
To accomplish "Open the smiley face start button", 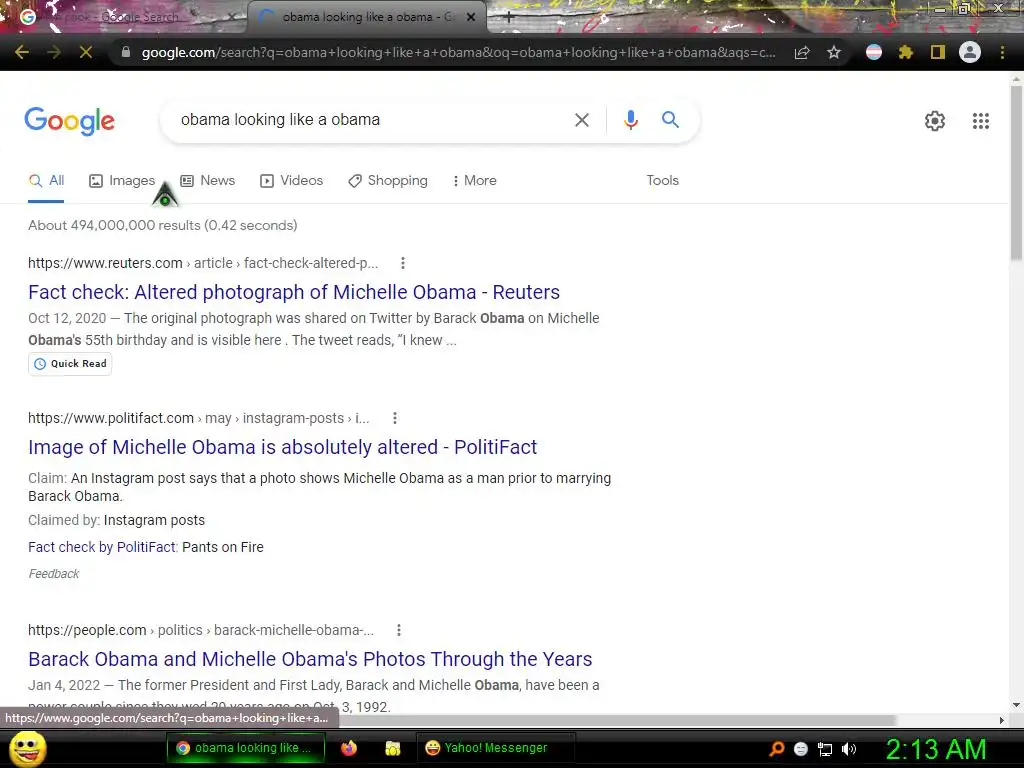I will 28,748.
